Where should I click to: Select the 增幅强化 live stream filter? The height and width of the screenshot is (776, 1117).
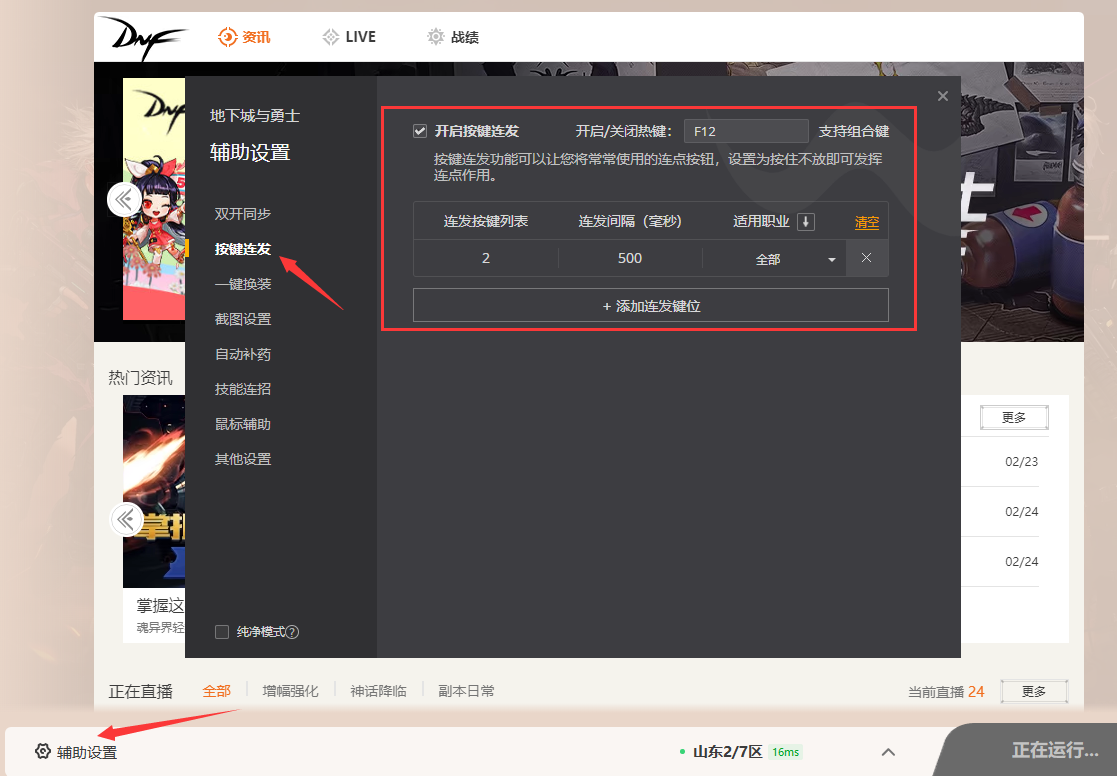[290, 691]
